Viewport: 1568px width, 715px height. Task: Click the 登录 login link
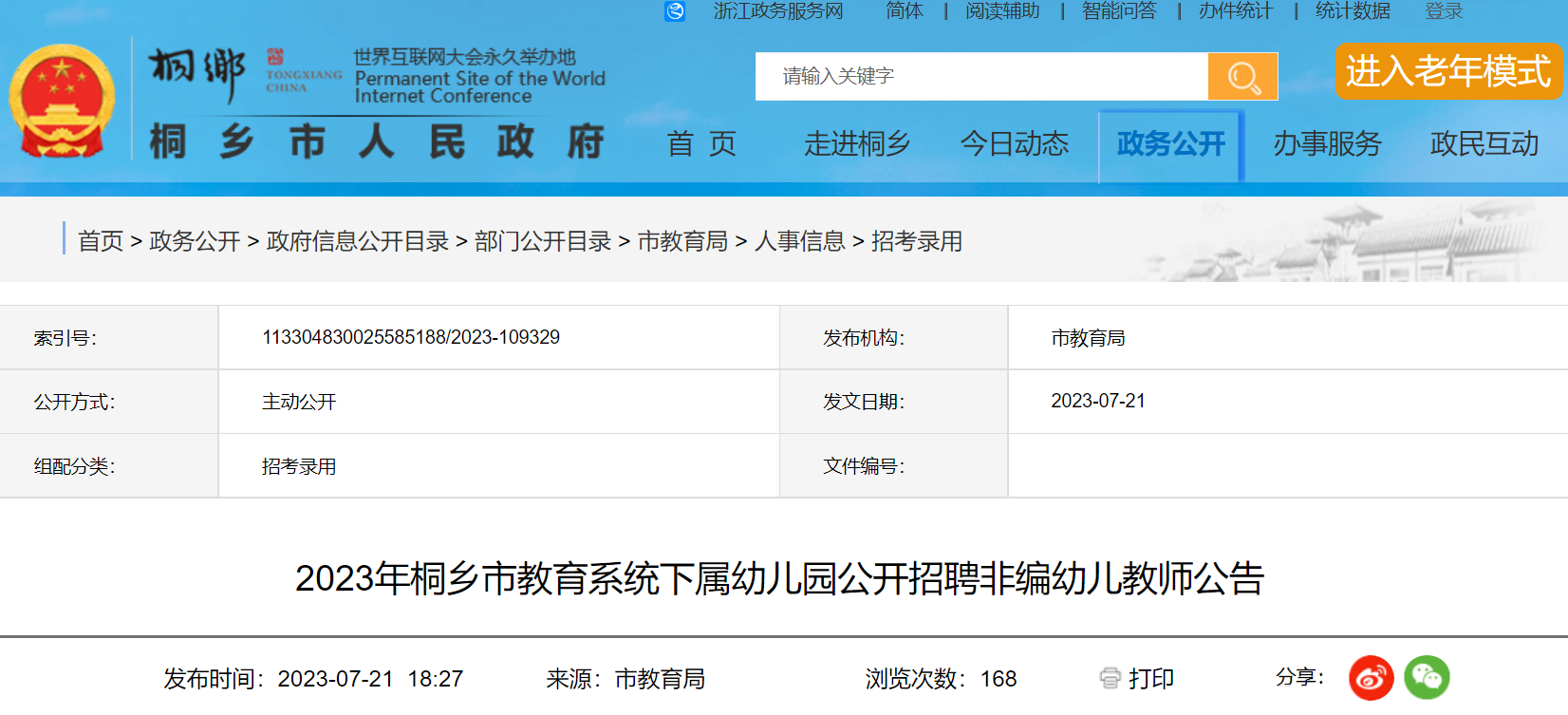[1444, 11]
